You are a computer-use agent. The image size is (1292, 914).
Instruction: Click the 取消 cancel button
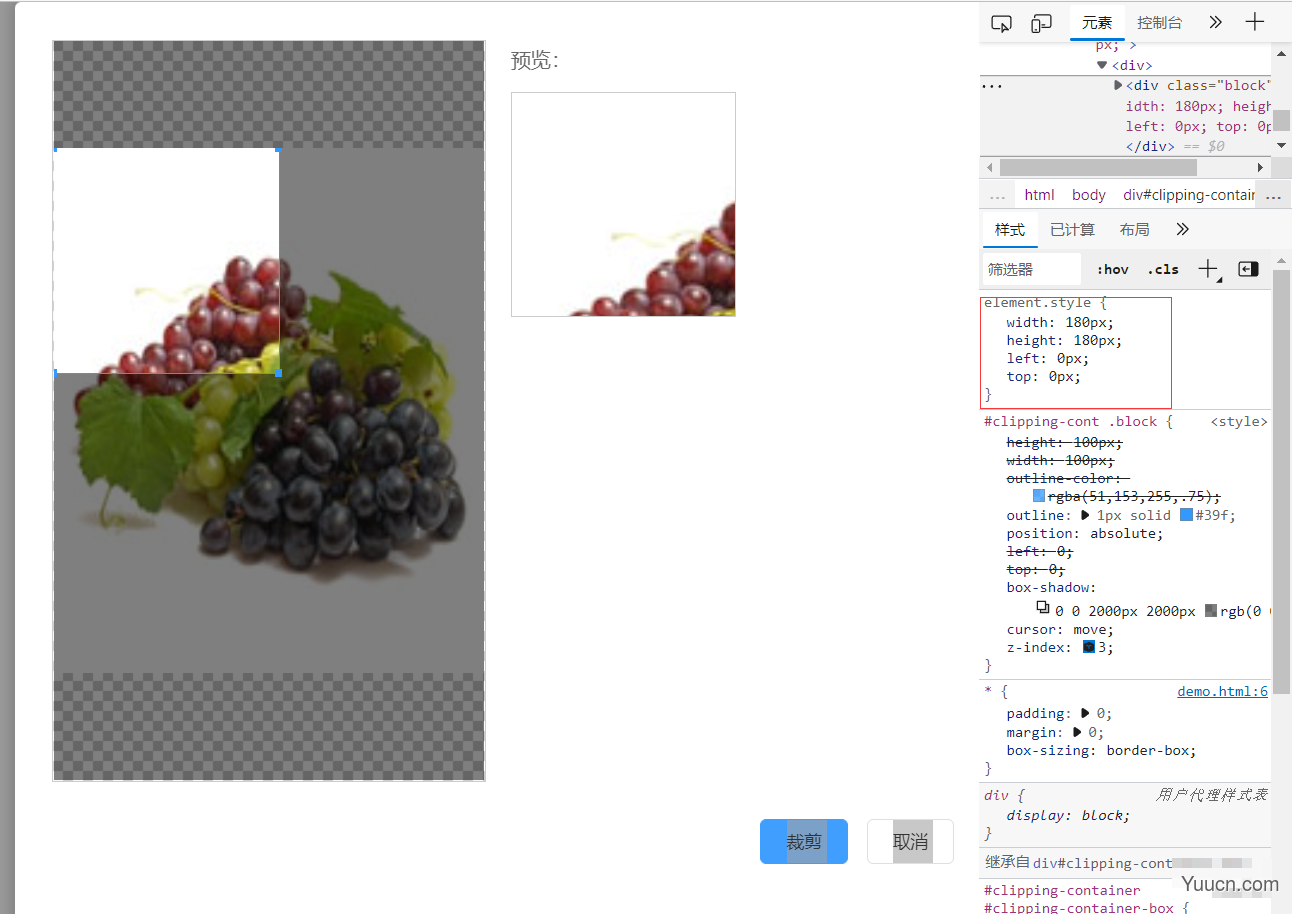(x=910, y=841)
